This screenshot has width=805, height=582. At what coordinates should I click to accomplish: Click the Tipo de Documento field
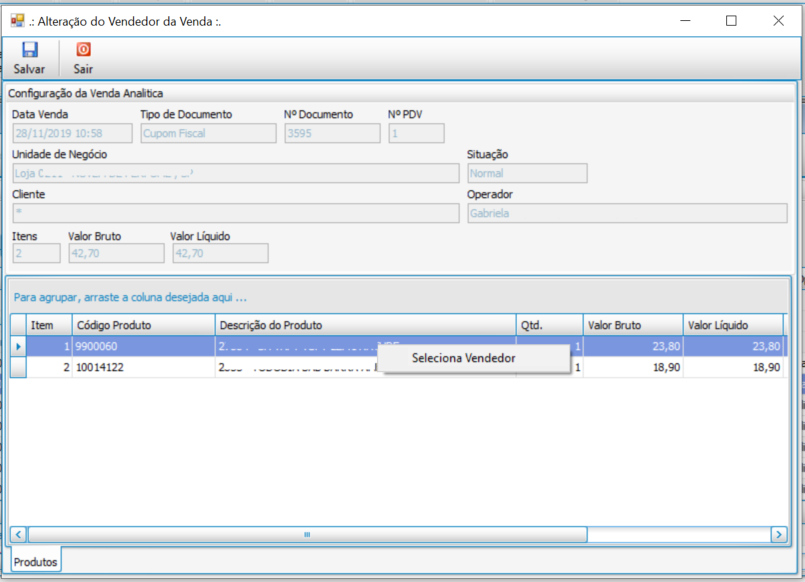click(x=208, y=133)
